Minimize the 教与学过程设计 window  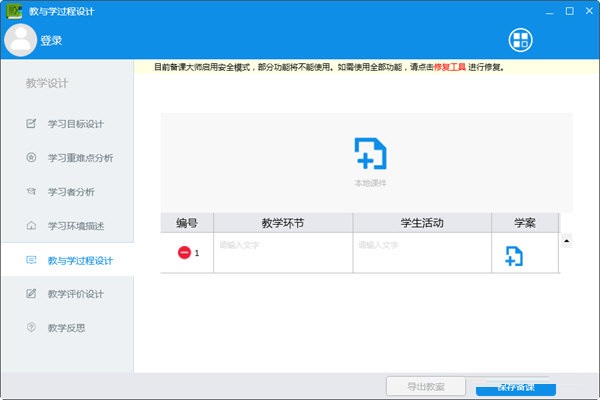(x=549, y=11)
